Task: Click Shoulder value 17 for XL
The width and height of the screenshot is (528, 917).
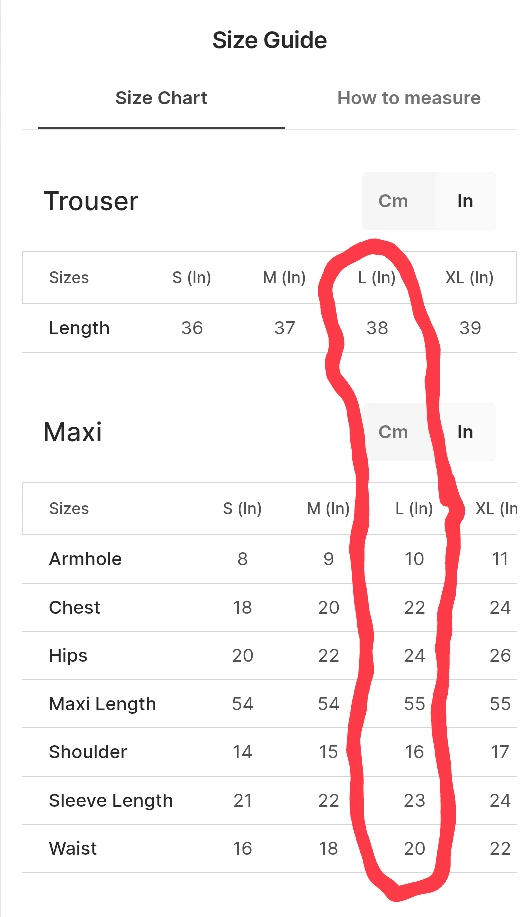Action: (500, 751)
